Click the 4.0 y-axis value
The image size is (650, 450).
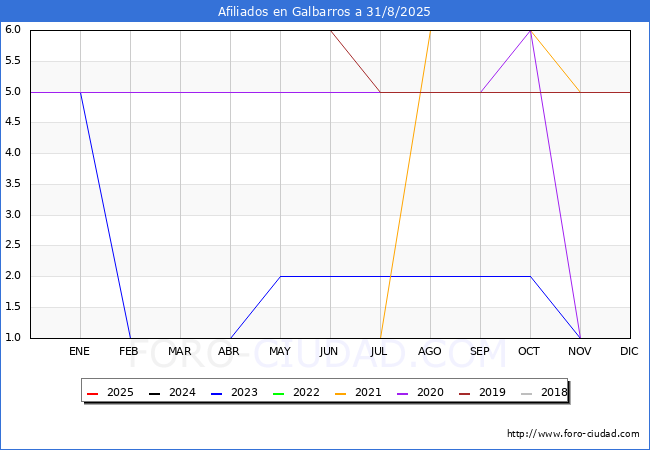tap(13, 152)
